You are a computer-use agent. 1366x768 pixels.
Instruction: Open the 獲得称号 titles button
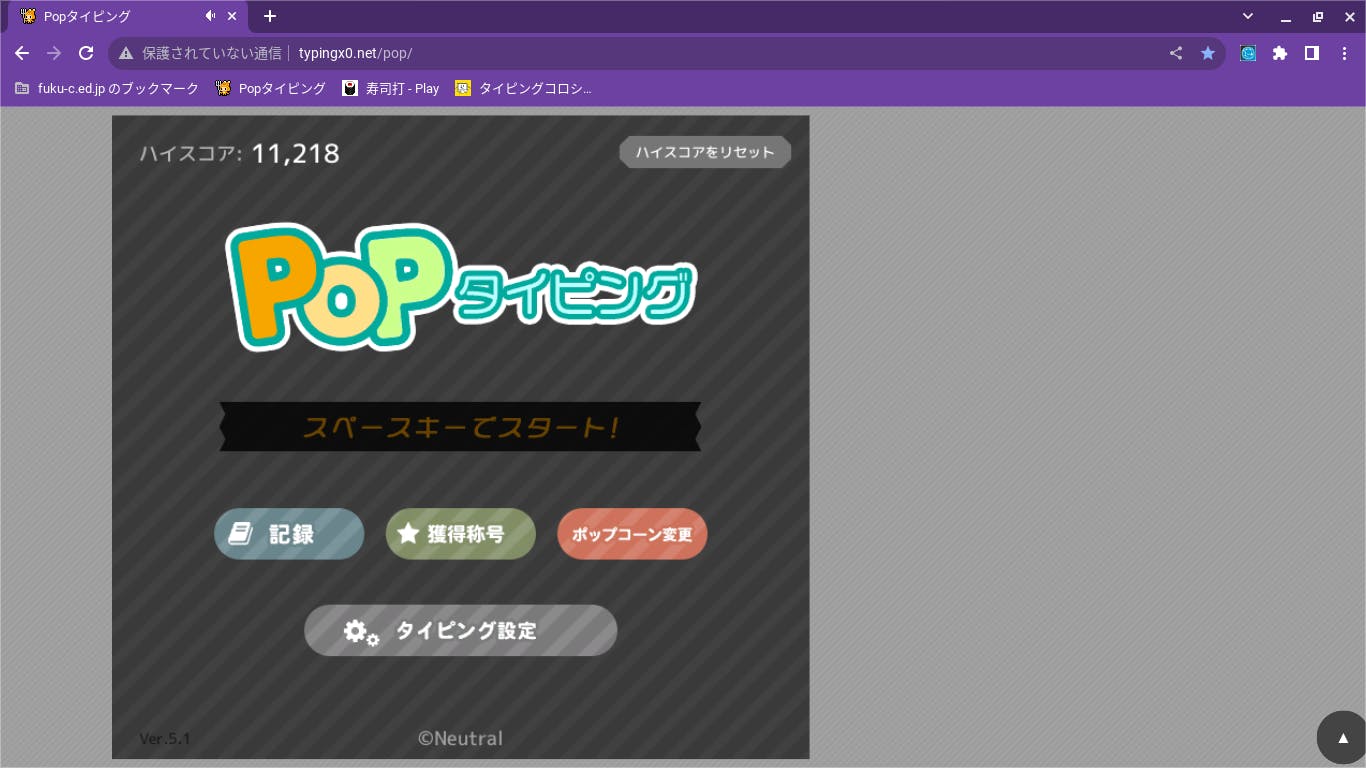tap(460, 534)
